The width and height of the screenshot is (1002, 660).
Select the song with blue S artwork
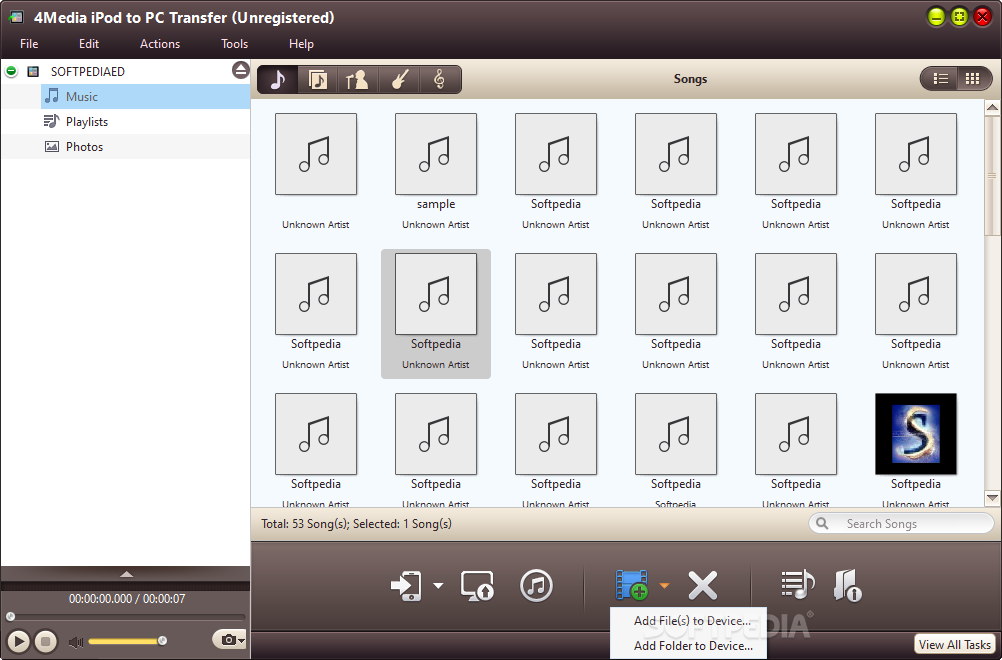pyautogui.click(x=916, y=434)
